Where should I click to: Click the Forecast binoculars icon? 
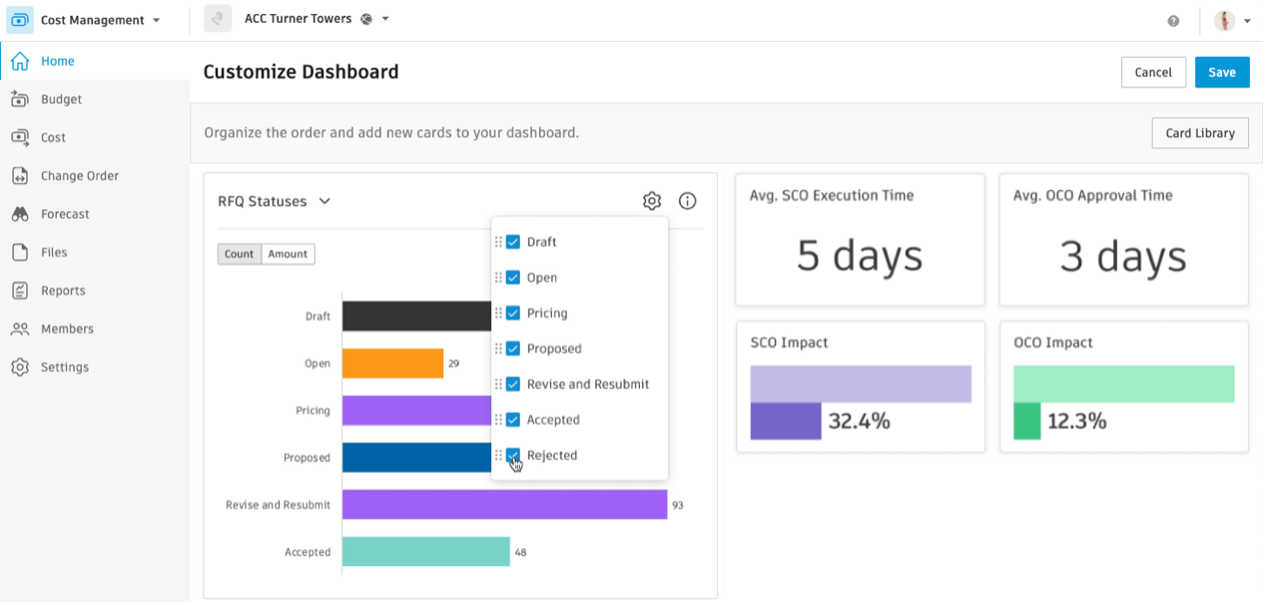point(19,214)
